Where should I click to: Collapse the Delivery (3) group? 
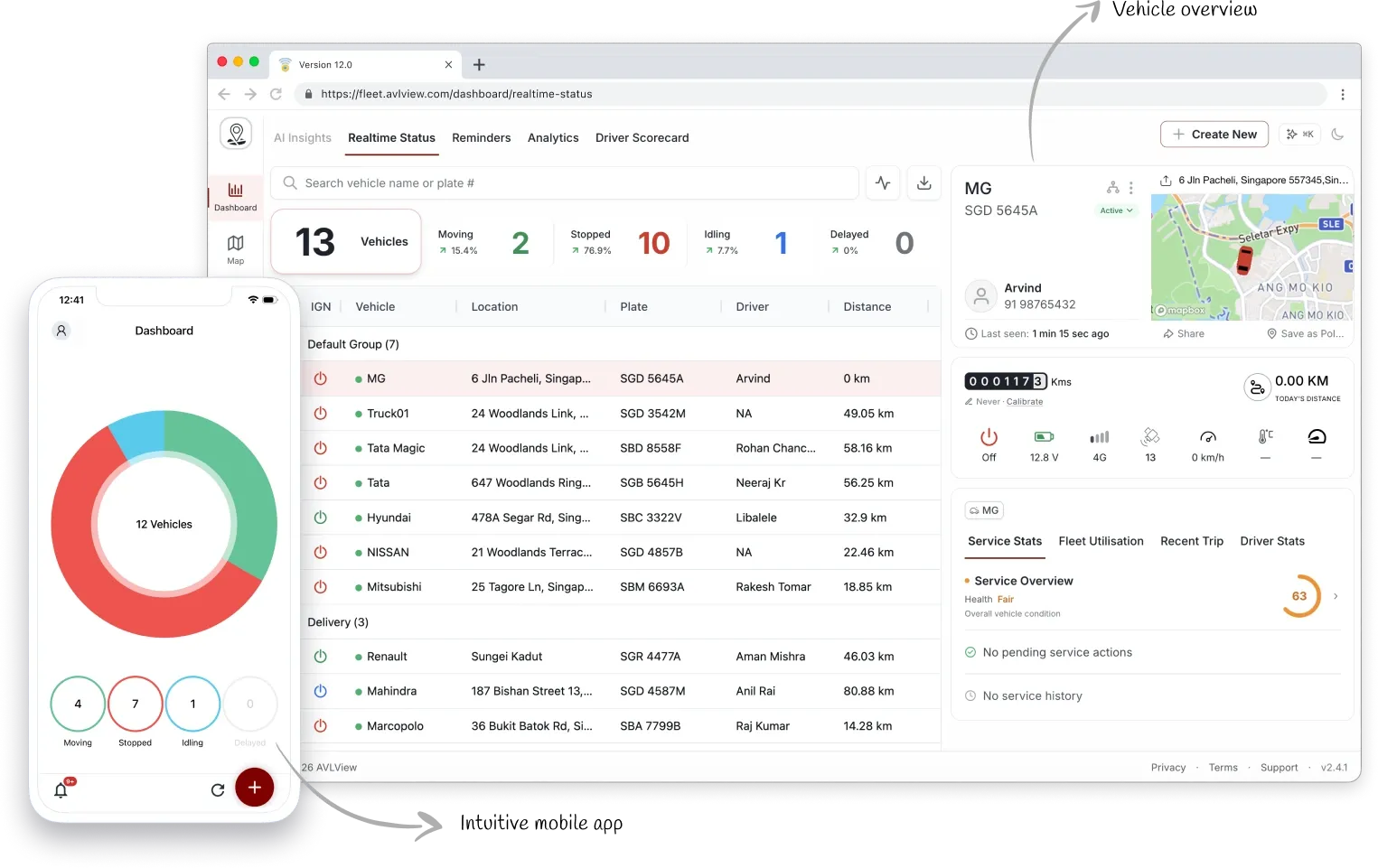[338, 622]
